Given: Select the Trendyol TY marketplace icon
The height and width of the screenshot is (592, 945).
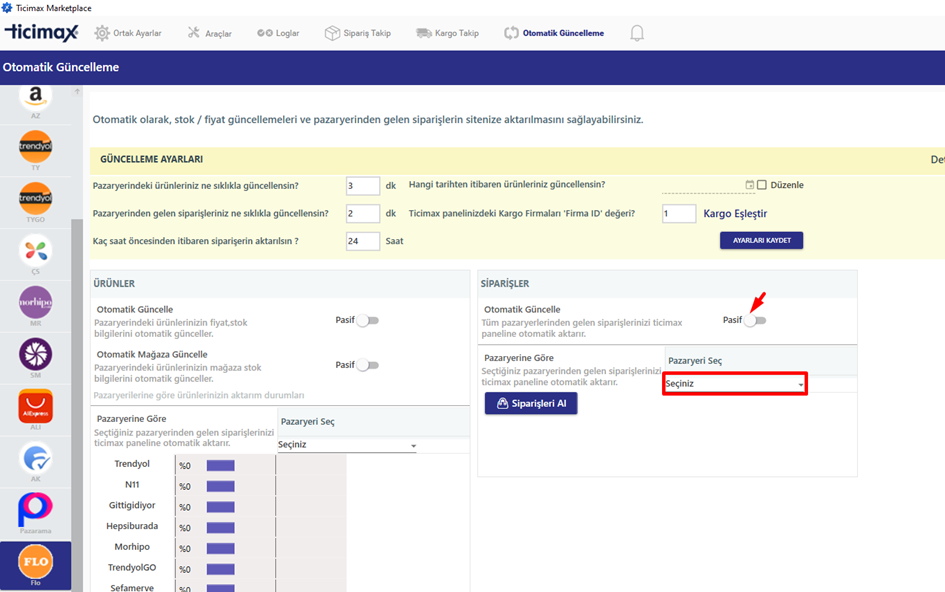Looking at the screenshot, I should click(36, 146).
